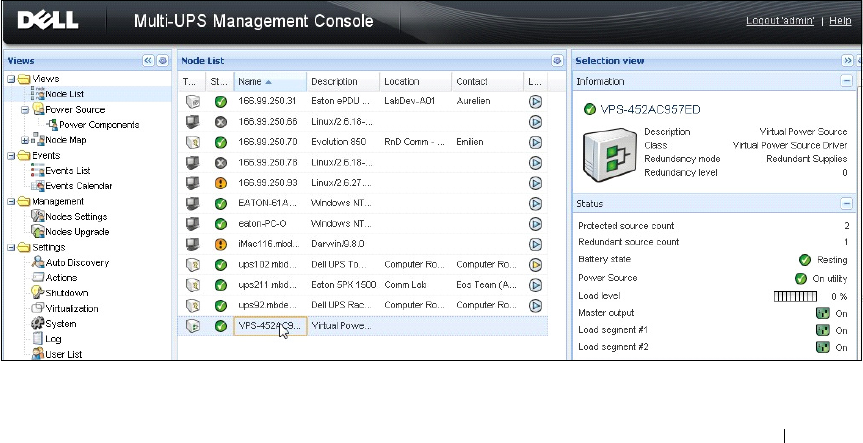863x443 pixels.
Task: Click yellow link icon for ups102 row
Action: [535, 264]
